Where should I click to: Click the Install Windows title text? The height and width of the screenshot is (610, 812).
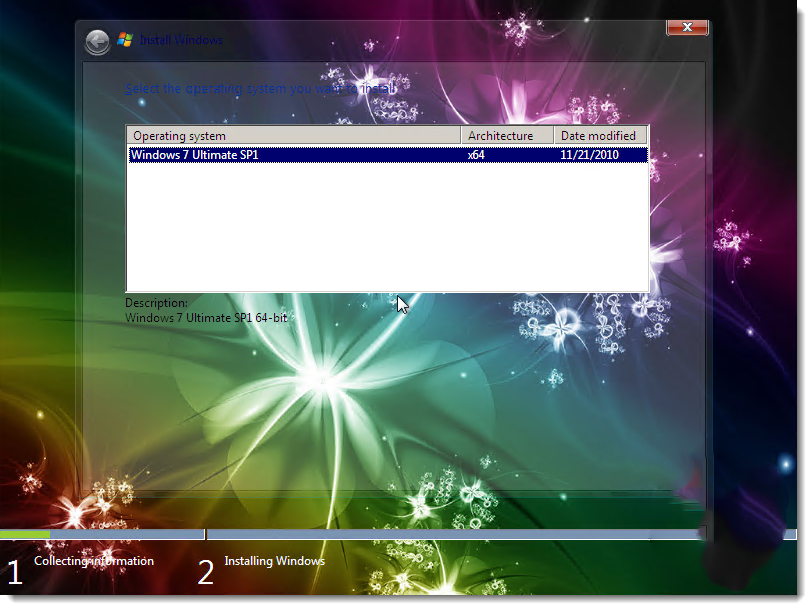point(181,40)
